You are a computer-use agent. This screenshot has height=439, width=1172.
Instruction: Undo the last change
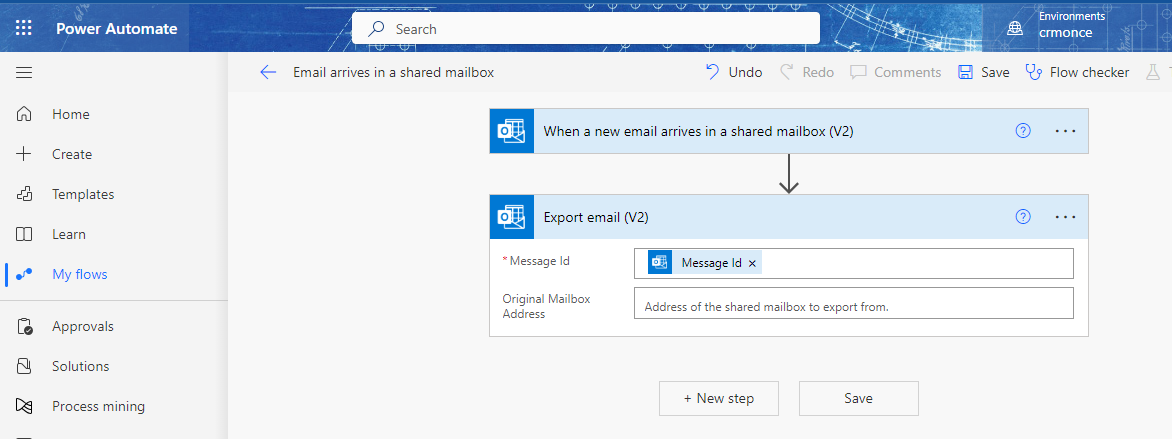point(734,73)
